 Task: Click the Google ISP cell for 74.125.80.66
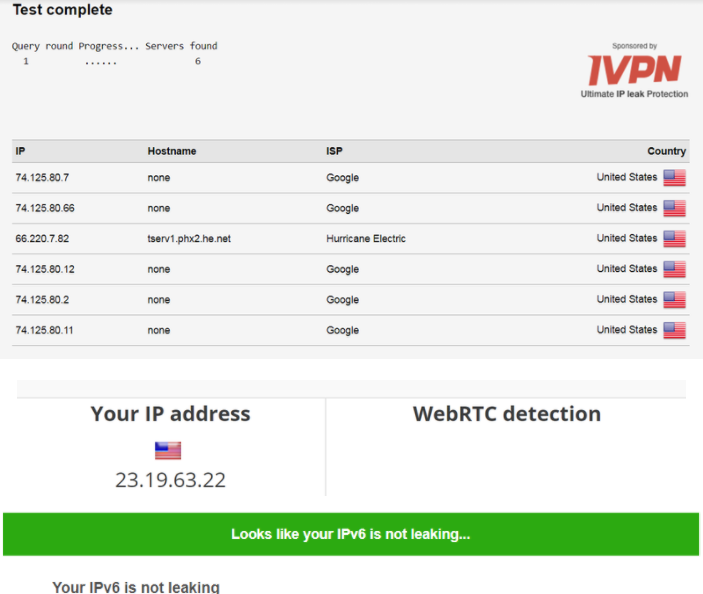click(343, 208)
